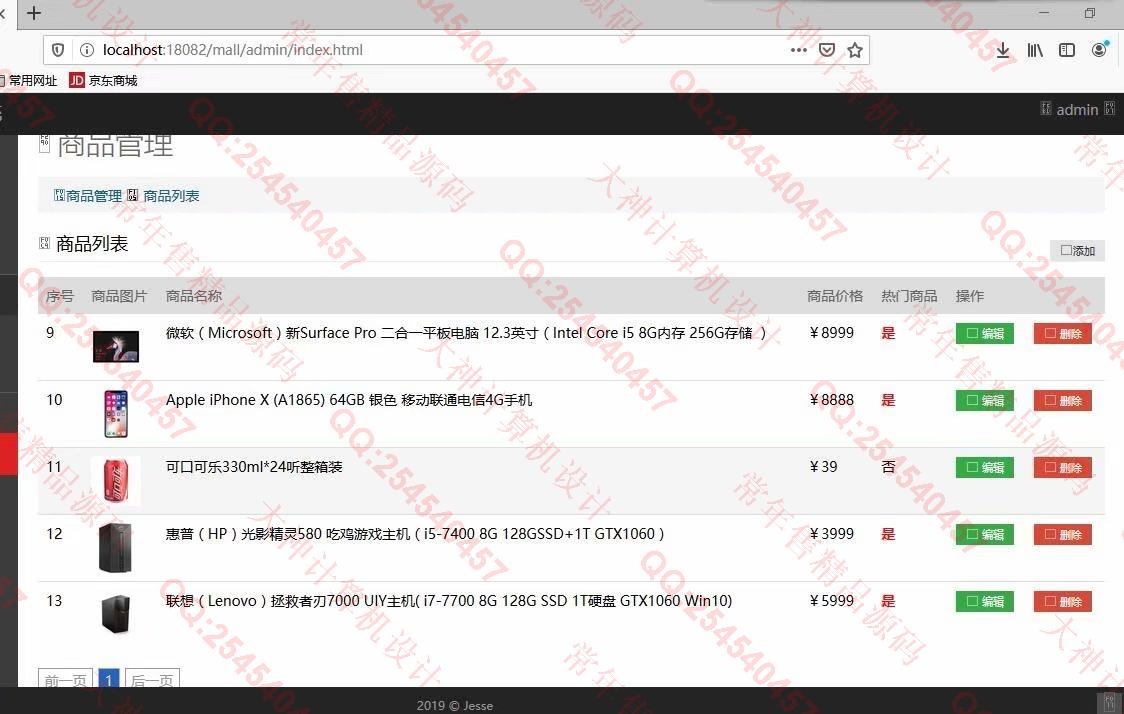Open the library bookshelf icon
Viewport: 1124px width, 714px height.
pos(1035,50)
